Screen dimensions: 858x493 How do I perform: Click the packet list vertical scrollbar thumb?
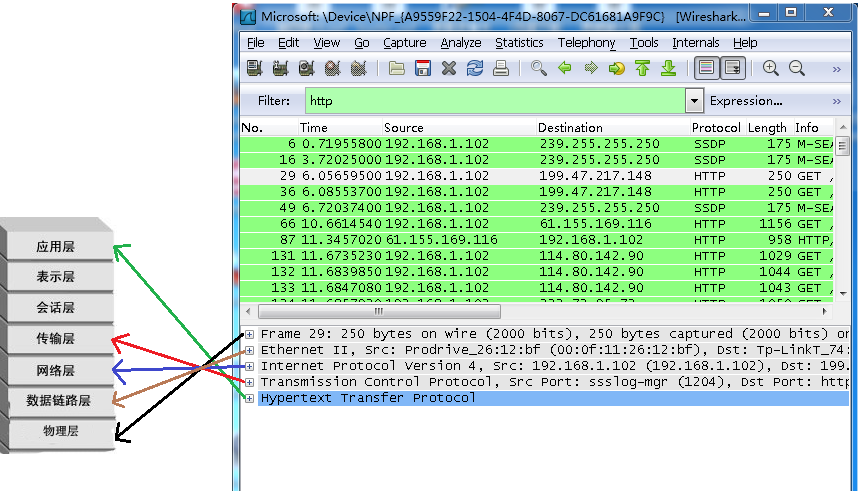(x=843, y=146)
